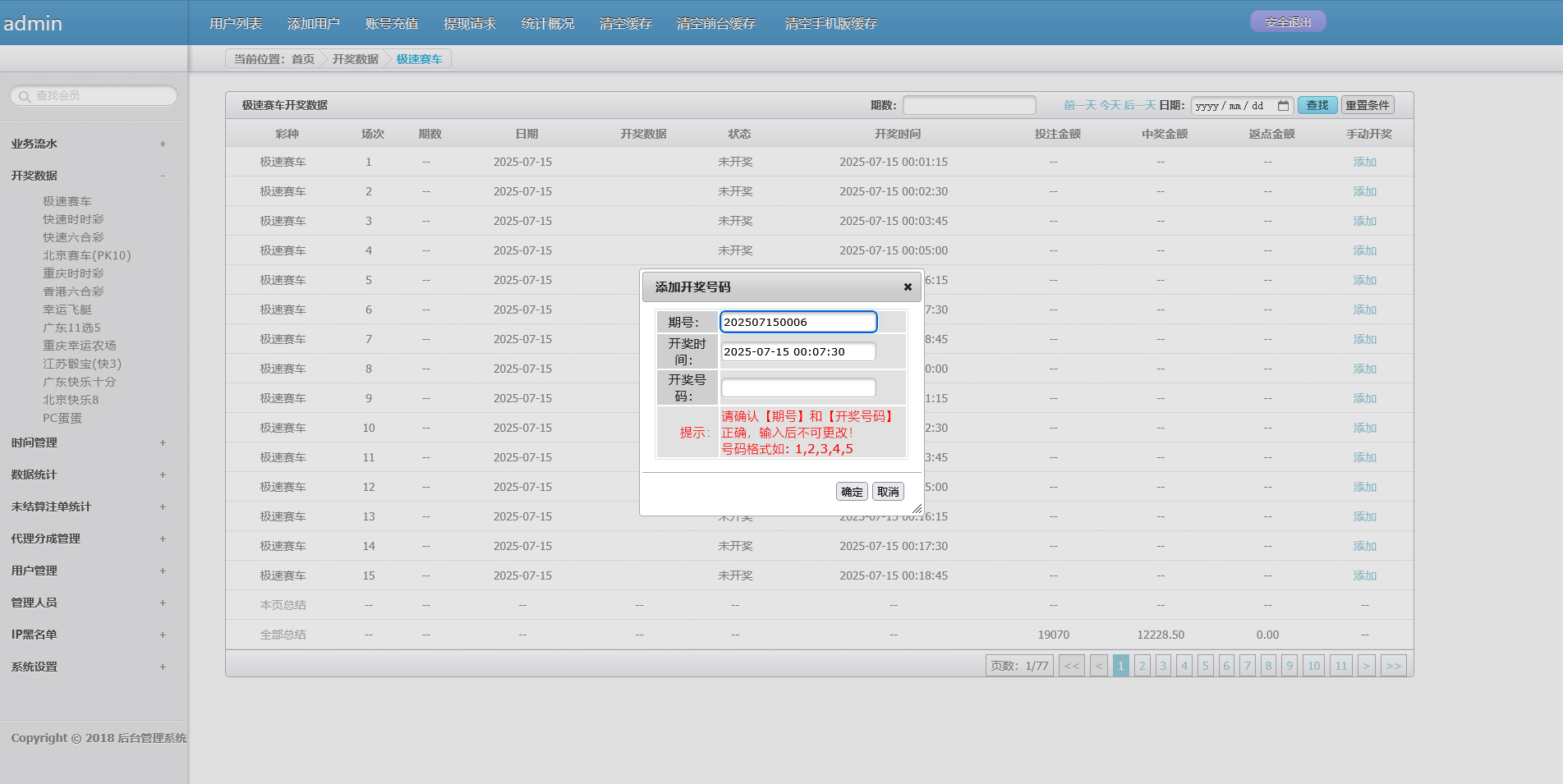Collapse the 开奖数据 sidebar section

pos(163,176)
